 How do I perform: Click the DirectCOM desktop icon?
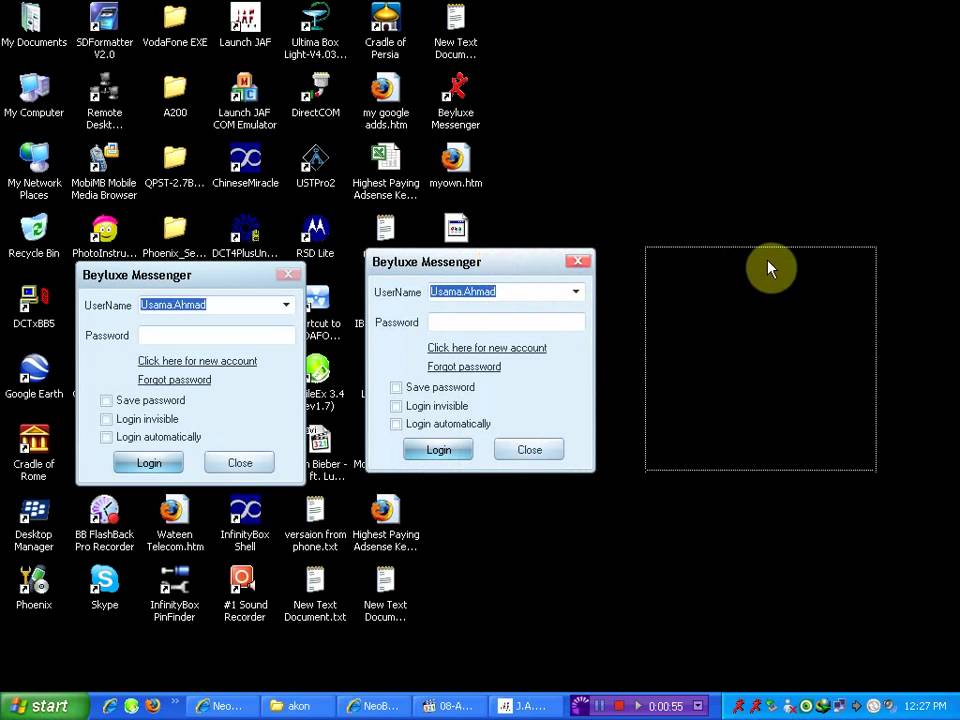pos(315,95)
